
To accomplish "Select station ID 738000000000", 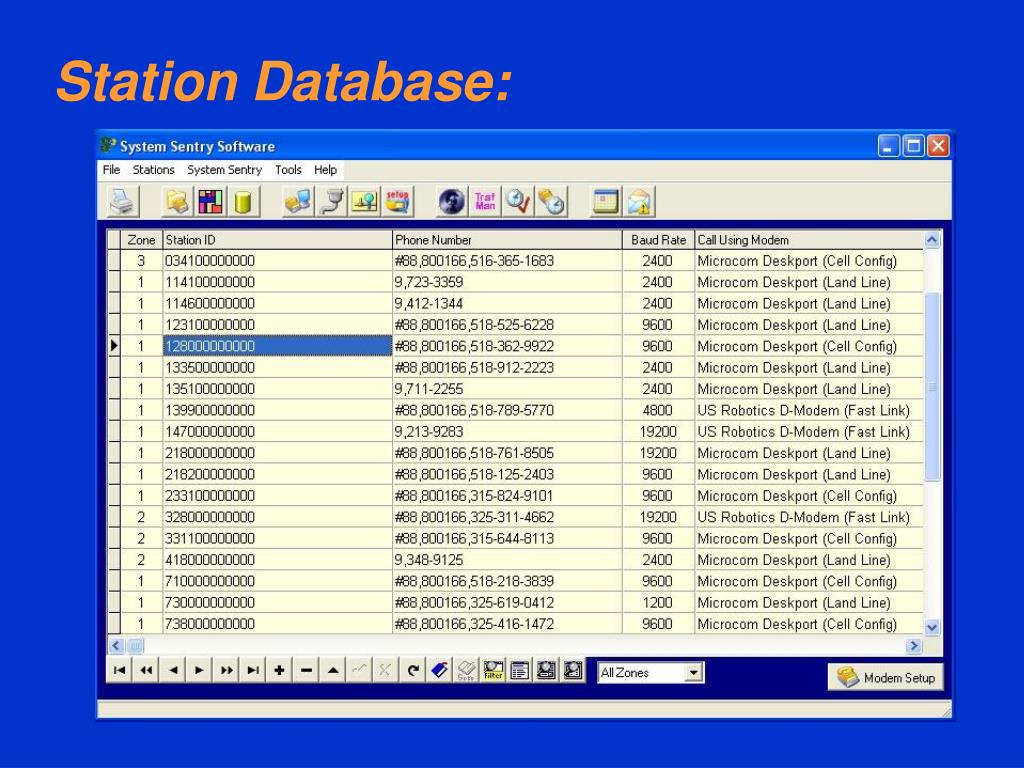I will pyautogui.click(x=277, y=624).
